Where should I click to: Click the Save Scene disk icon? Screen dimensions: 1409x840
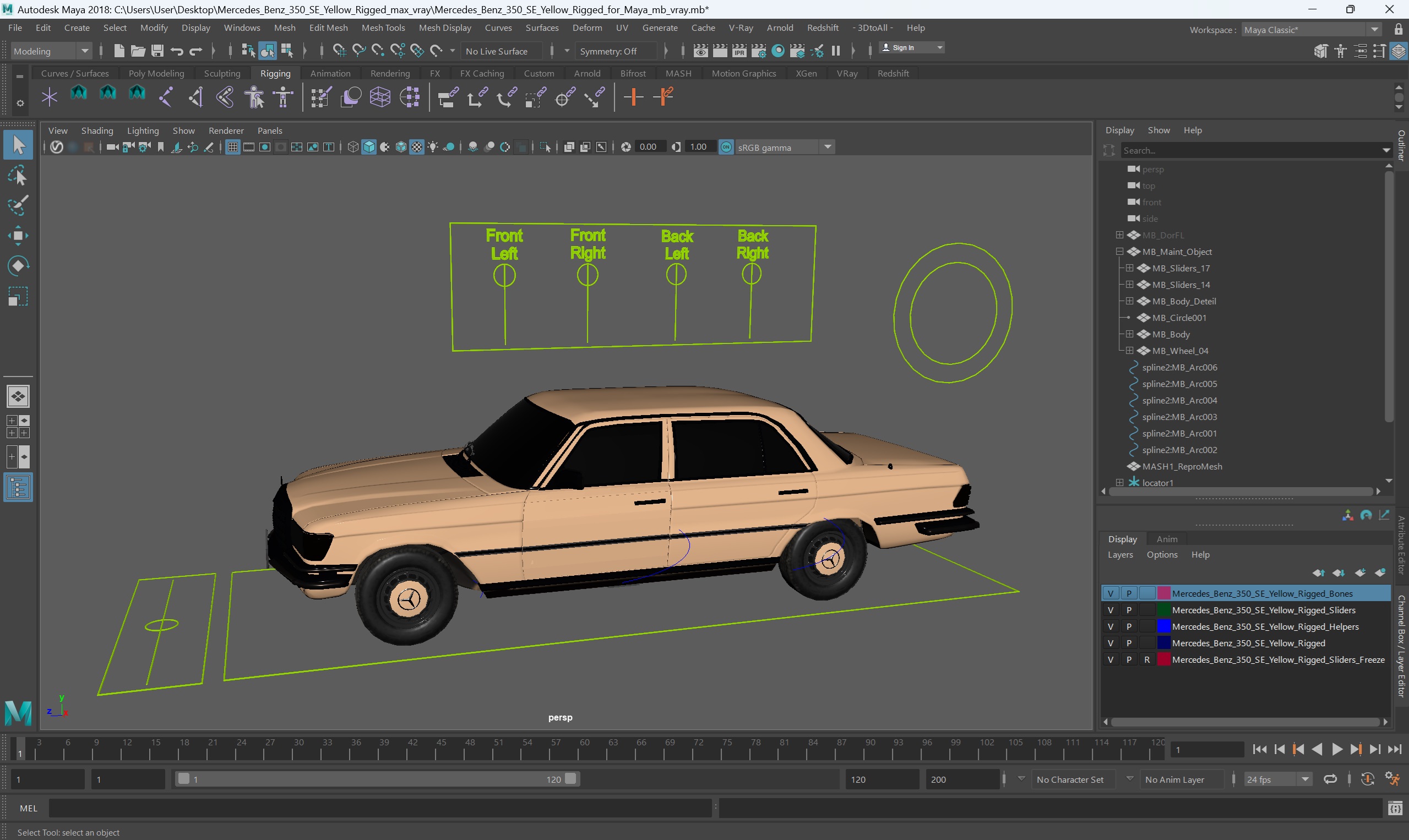[x=157, y=51]
